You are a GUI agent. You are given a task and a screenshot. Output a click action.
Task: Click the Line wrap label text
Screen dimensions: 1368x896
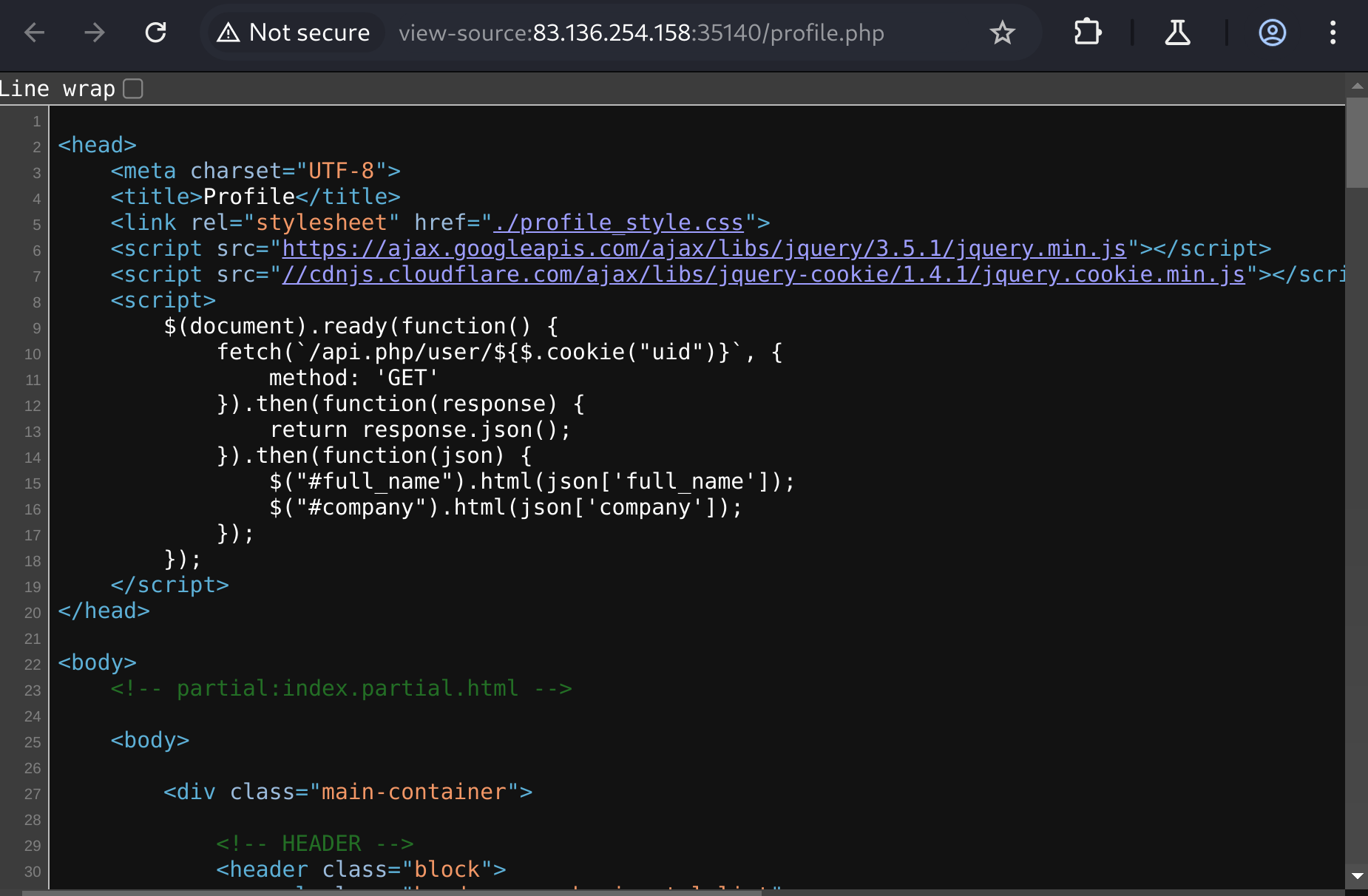[58, 89]
